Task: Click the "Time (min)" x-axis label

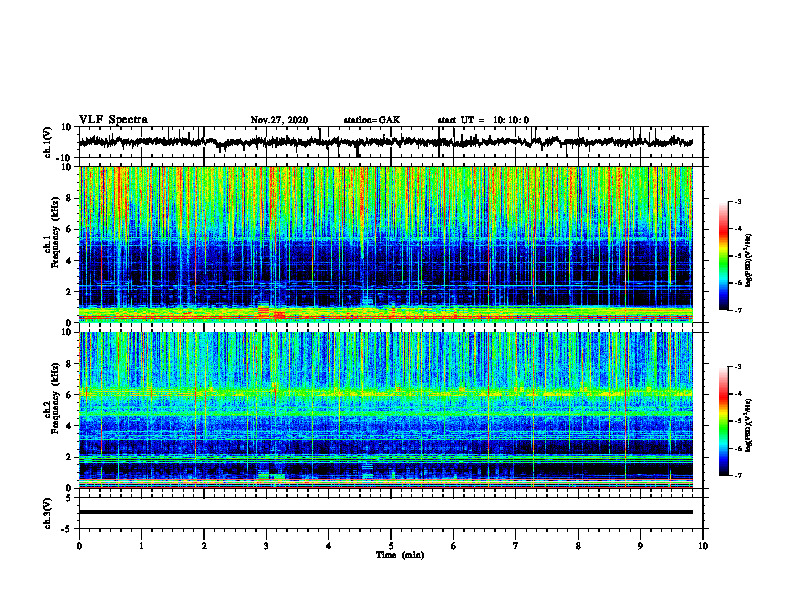Action: pos(400,555)
